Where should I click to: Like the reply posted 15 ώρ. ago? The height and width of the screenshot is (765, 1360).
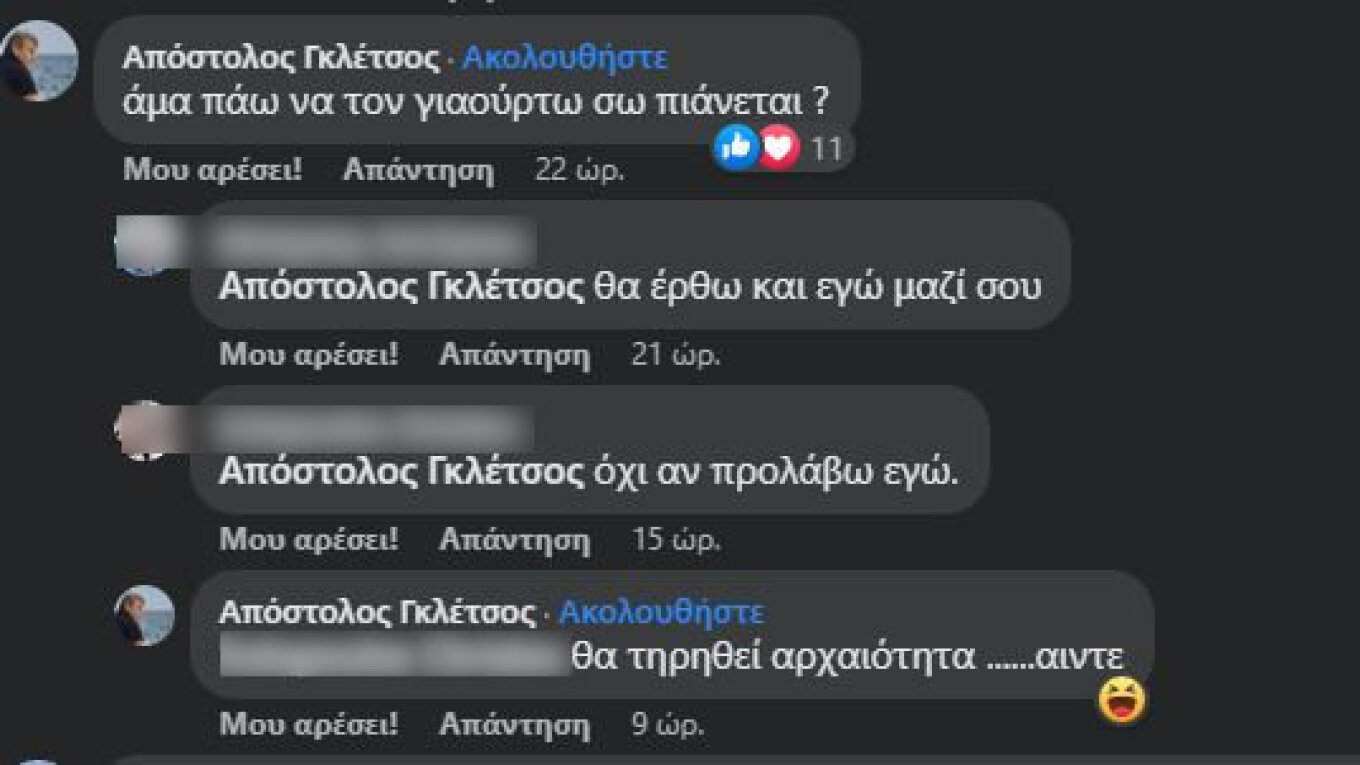coord(308,540)
